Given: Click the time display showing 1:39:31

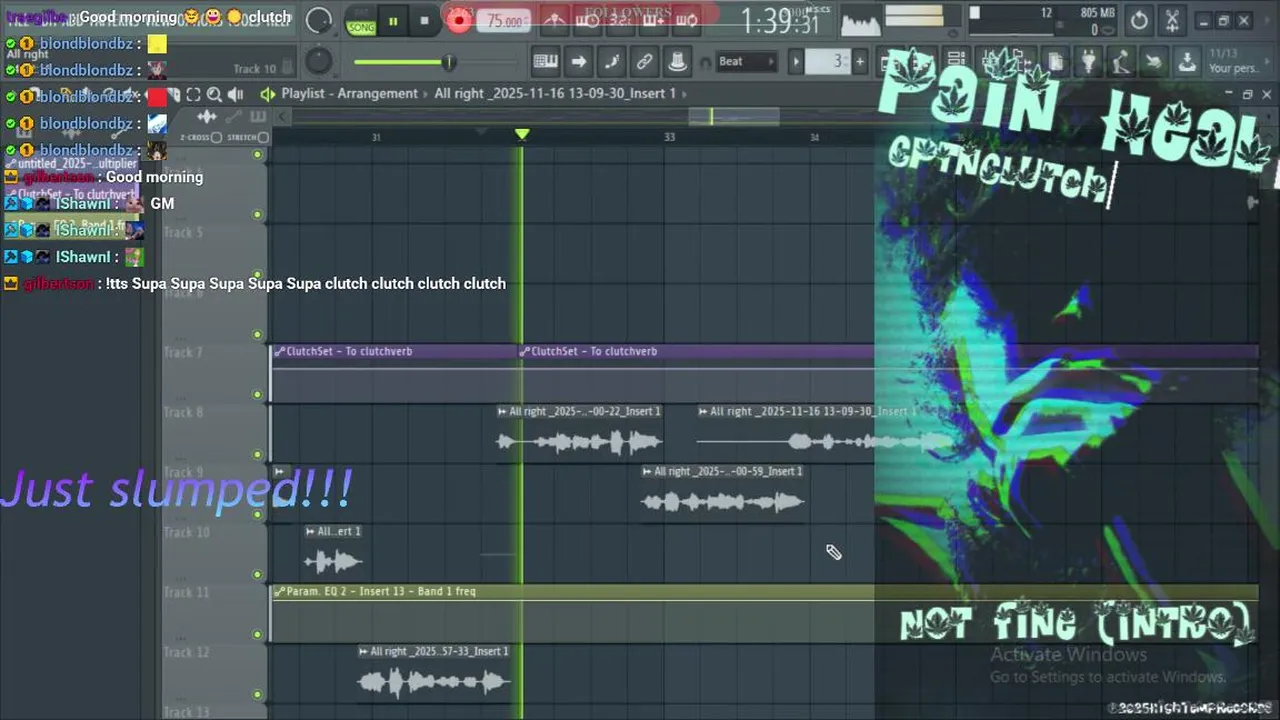Looking at the screenshot, I should (x=781, y=21).
